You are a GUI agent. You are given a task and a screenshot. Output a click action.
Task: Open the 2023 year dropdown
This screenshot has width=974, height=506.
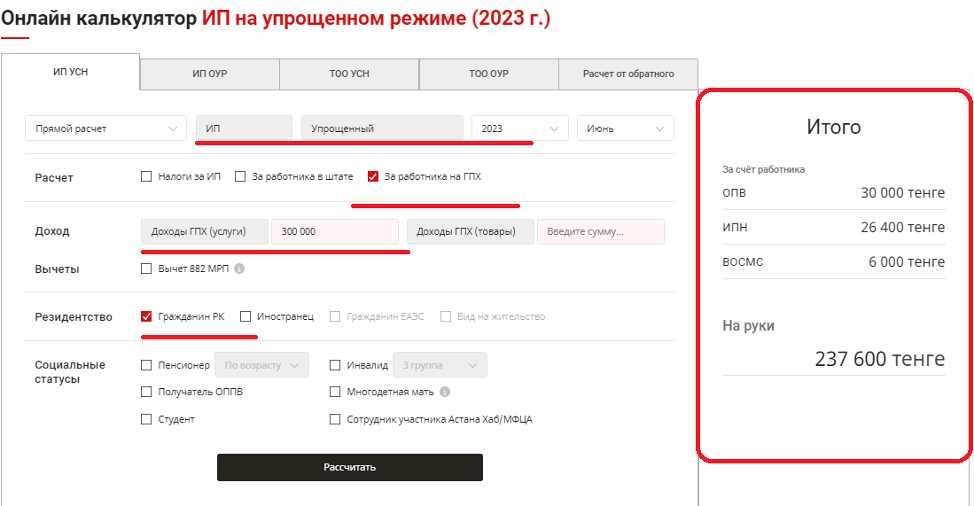pyautogui.click(x=520, y=129)
